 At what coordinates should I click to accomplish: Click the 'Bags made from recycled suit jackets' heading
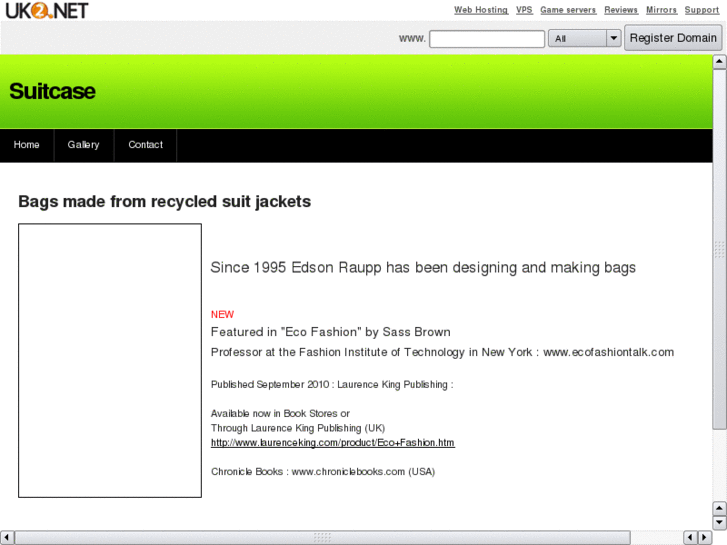(x=165, y=202)
